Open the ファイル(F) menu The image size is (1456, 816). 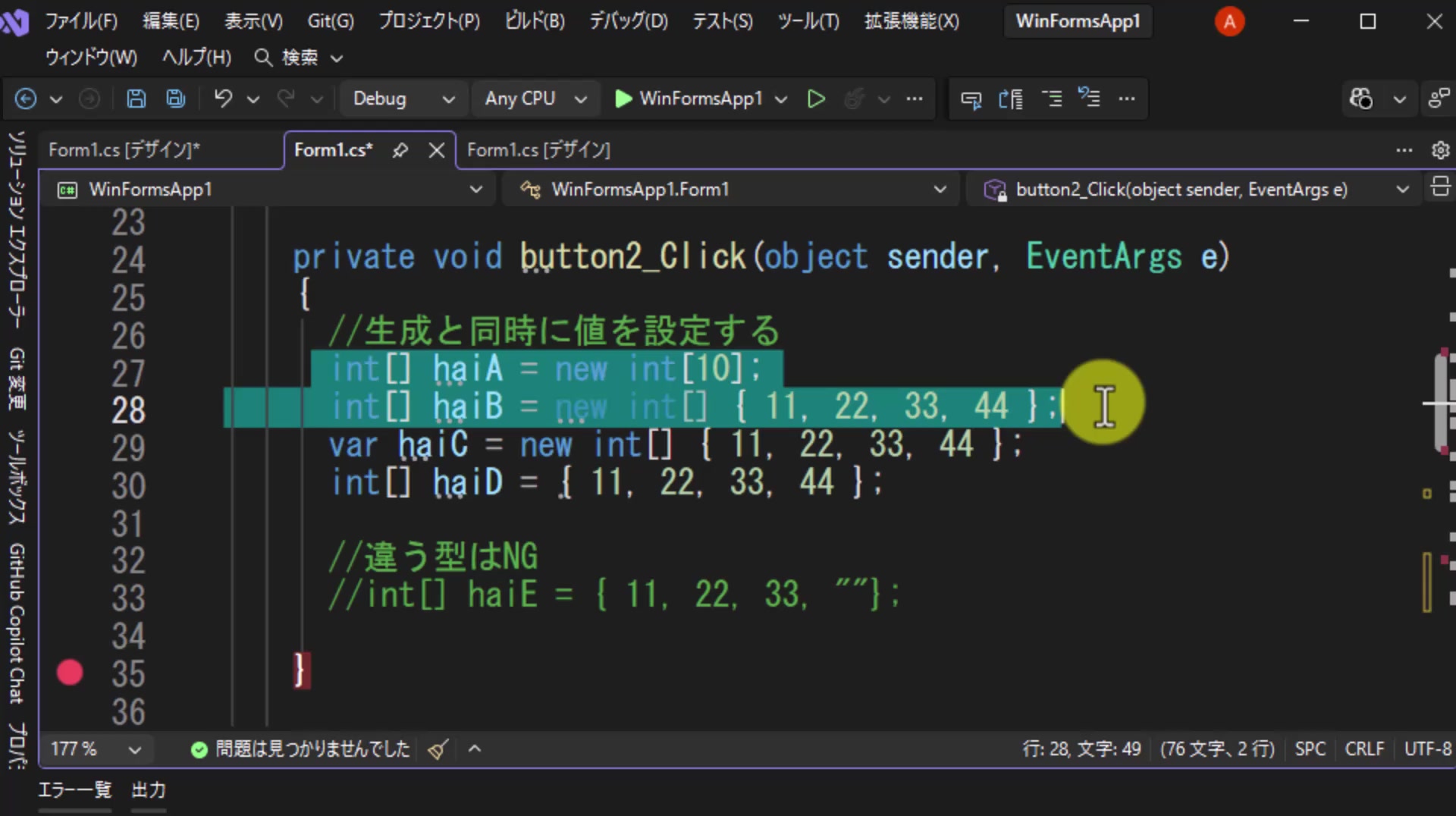(81, 21)
